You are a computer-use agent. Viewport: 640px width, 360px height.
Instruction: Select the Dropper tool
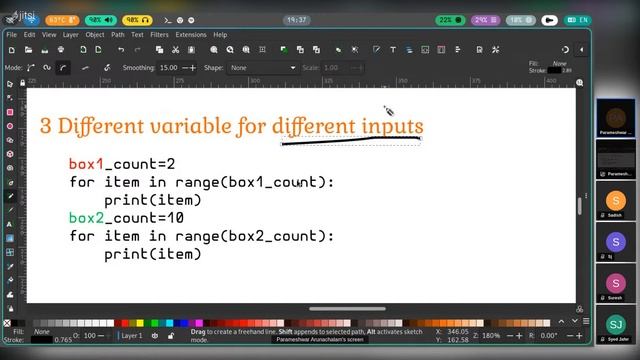coord(10,266)
